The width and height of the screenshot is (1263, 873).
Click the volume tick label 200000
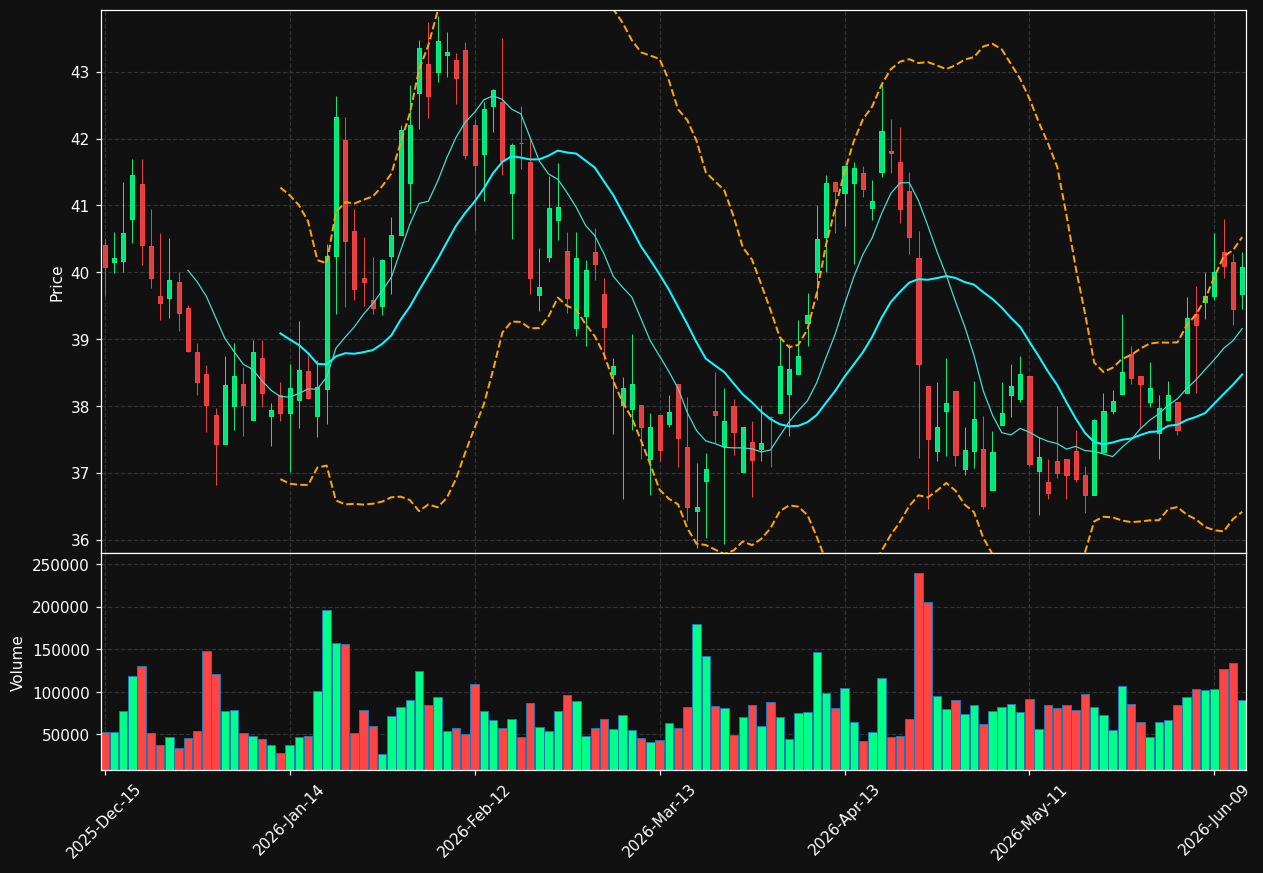(62, 608)
